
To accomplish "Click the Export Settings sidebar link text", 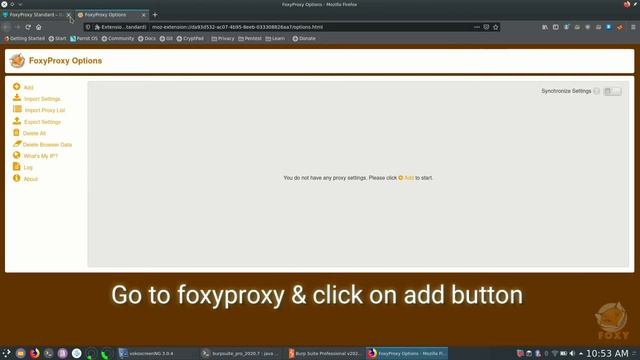I will point(42,122).
